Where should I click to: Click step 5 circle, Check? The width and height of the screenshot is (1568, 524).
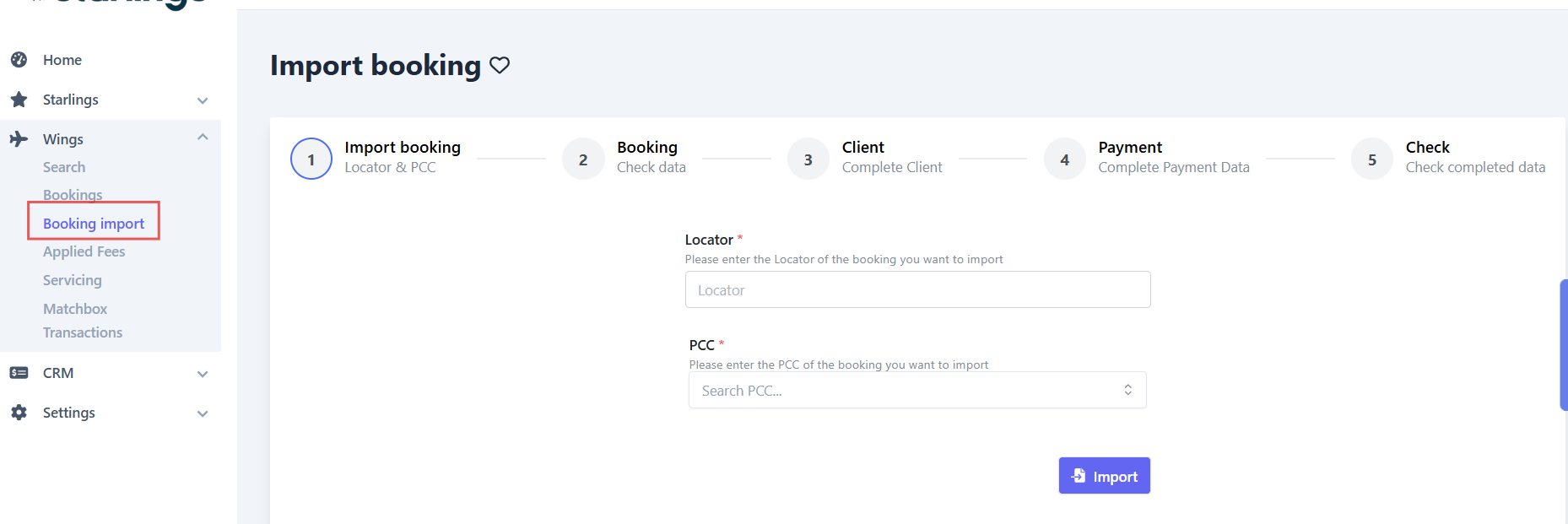(1371, 159)
